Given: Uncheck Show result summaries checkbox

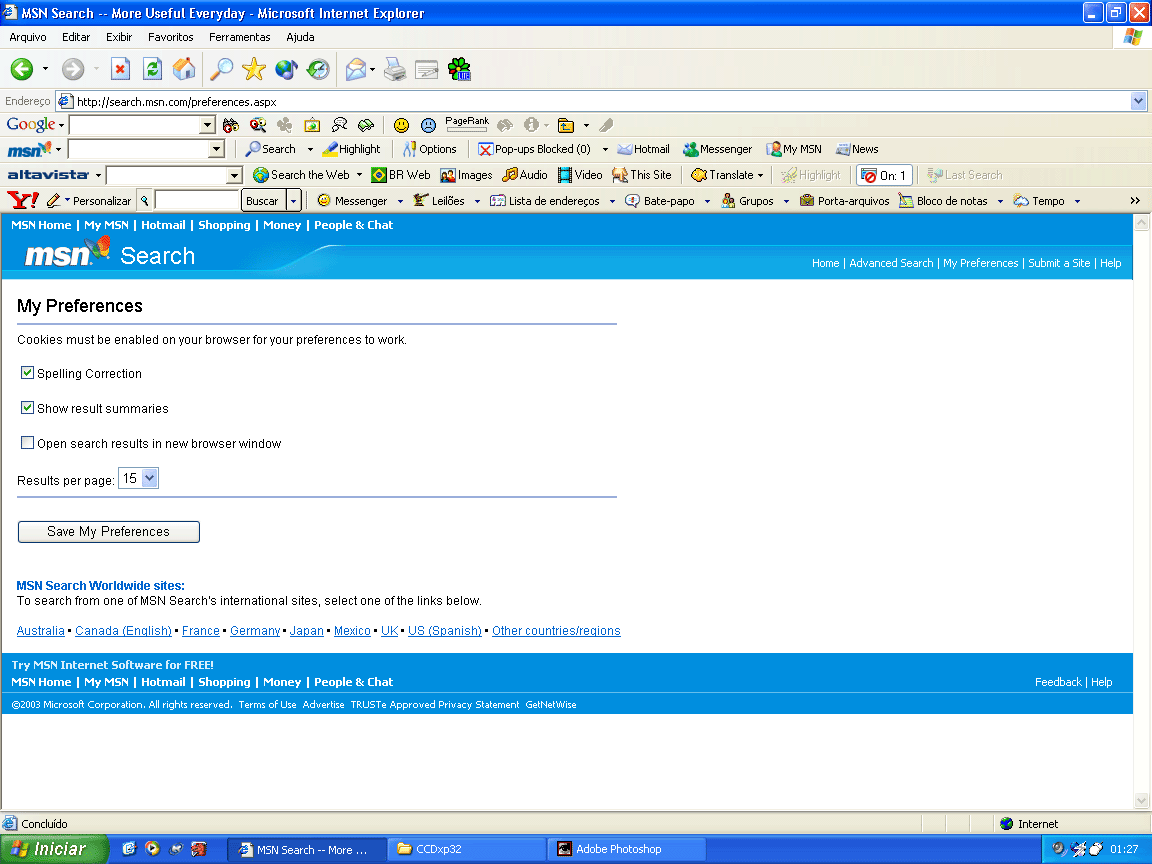Looking at the screenshot, I should coord(27,408).
